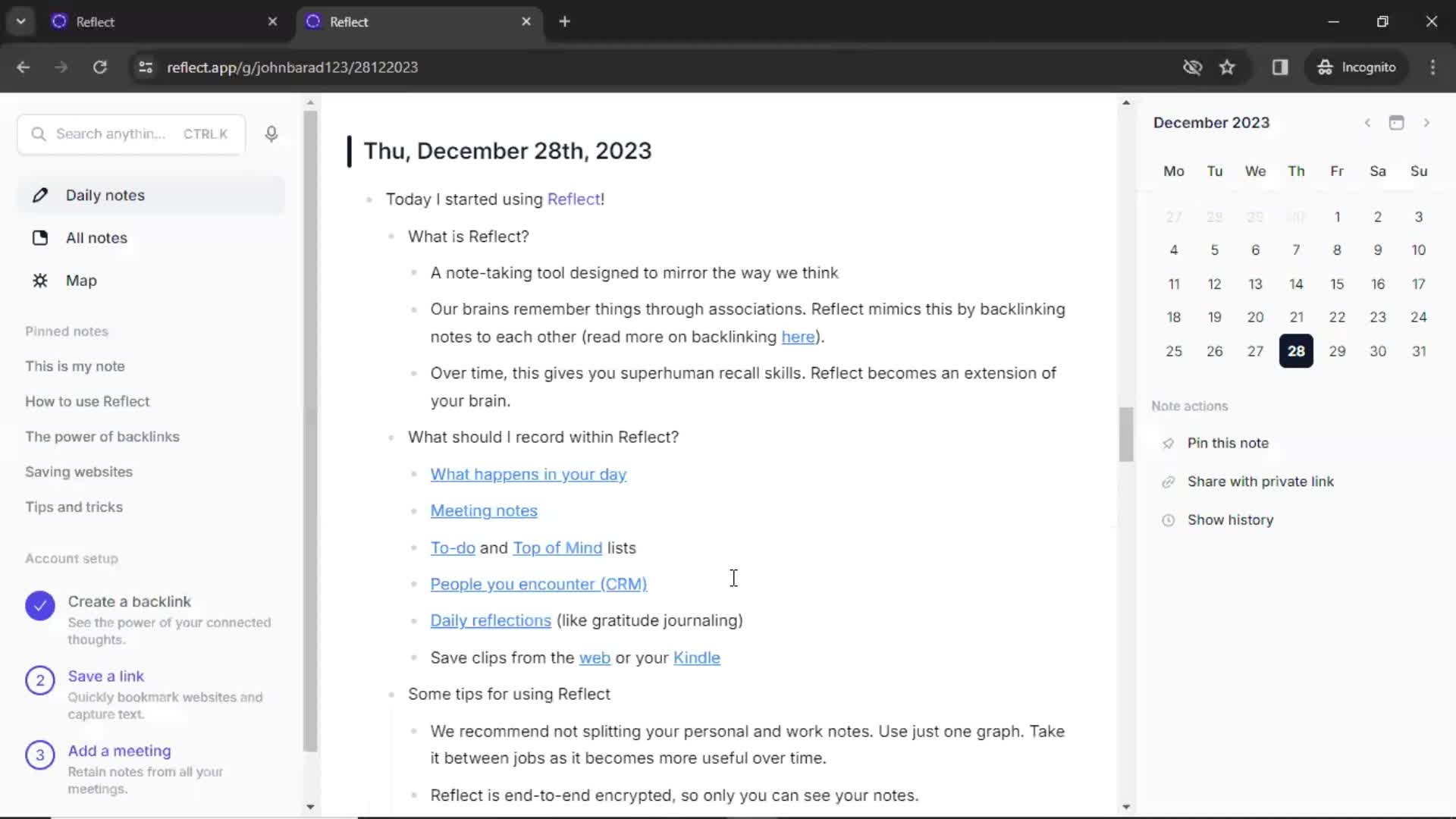1456x819 pixels.
Task: Navigate to next month in calendar
Action: pos(1427,122)
